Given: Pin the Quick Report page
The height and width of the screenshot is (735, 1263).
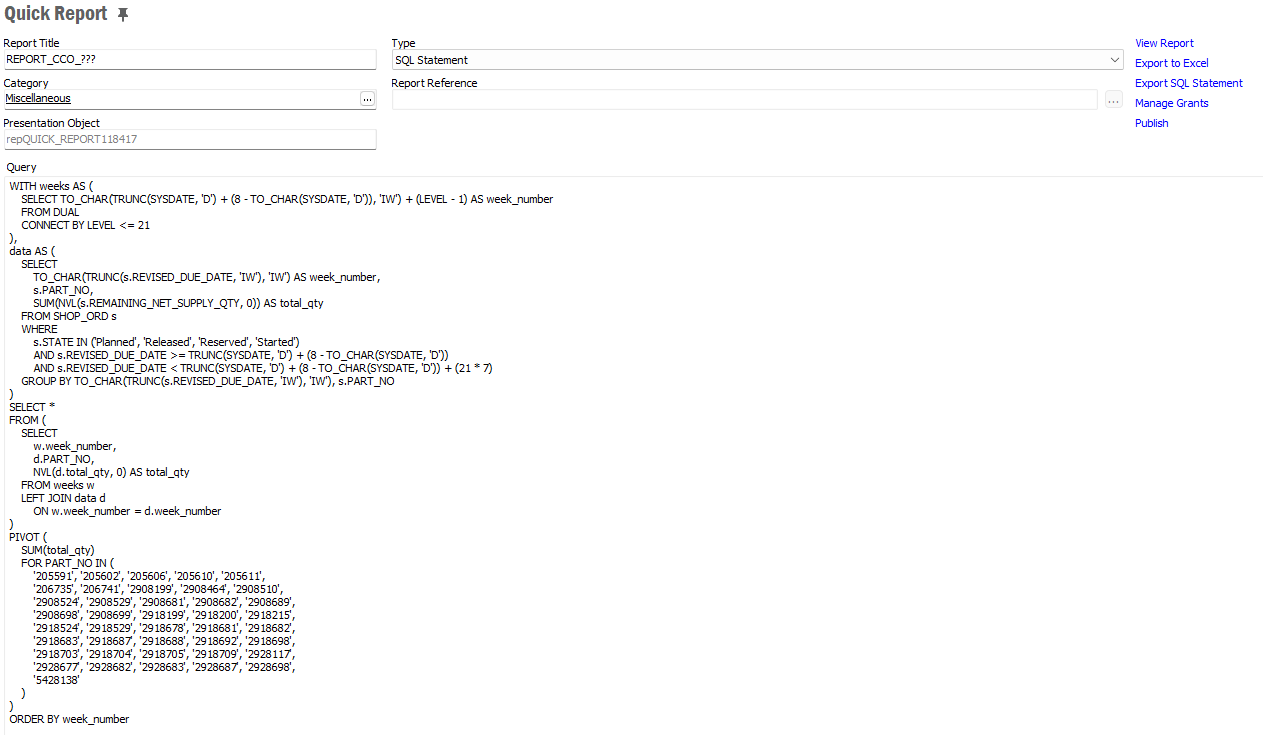Looking at the screenshot, I should 123,15.
